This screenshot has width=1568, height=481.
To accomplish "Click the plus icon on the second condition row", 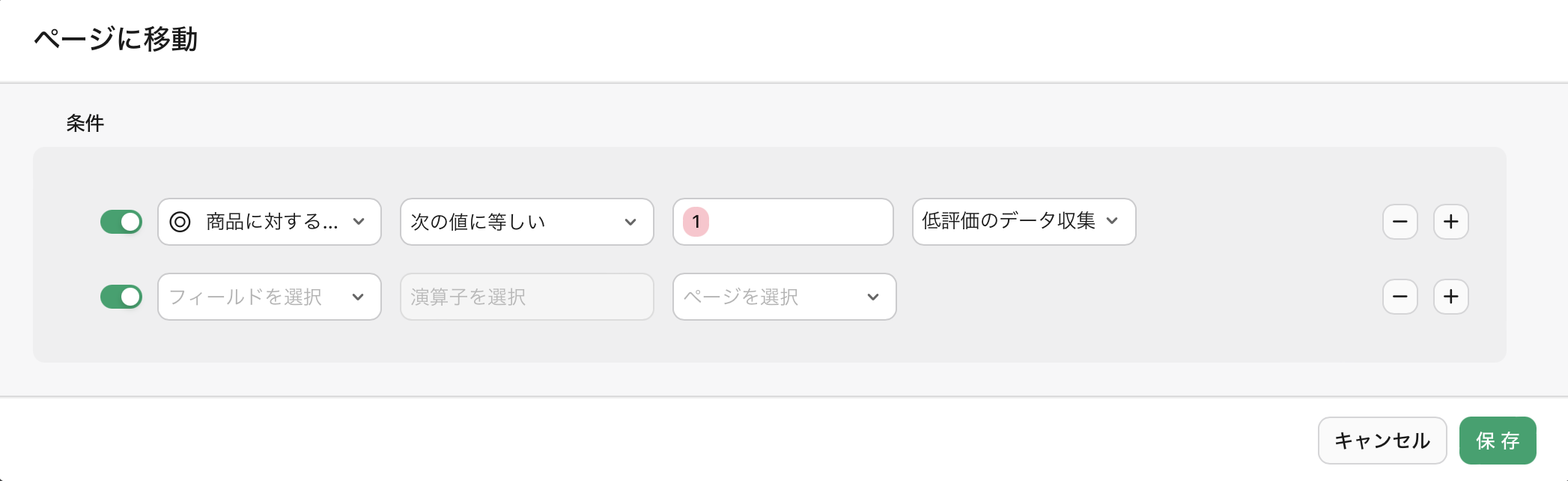I will 1450,297.
